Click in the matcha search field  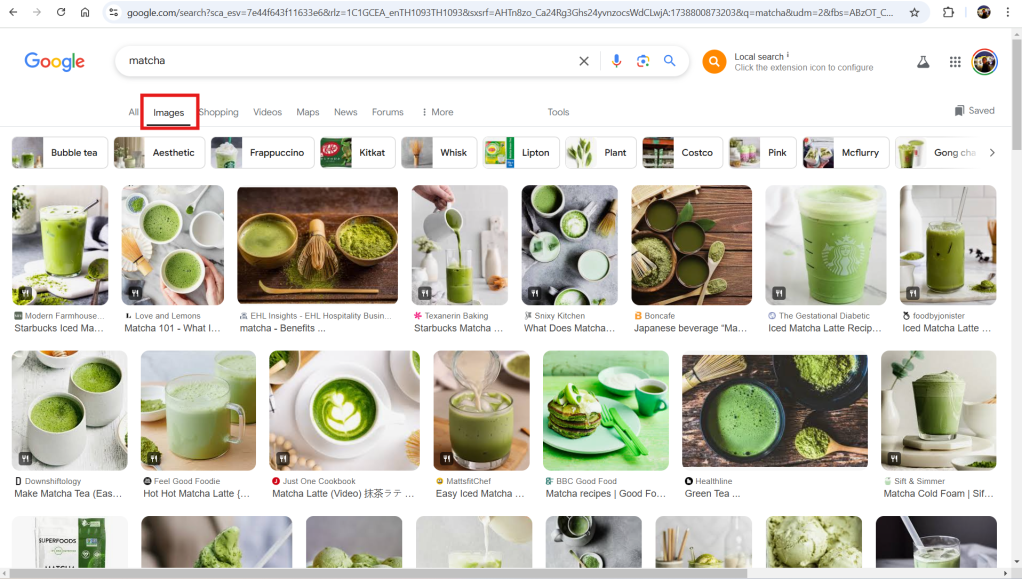(340, 61)
